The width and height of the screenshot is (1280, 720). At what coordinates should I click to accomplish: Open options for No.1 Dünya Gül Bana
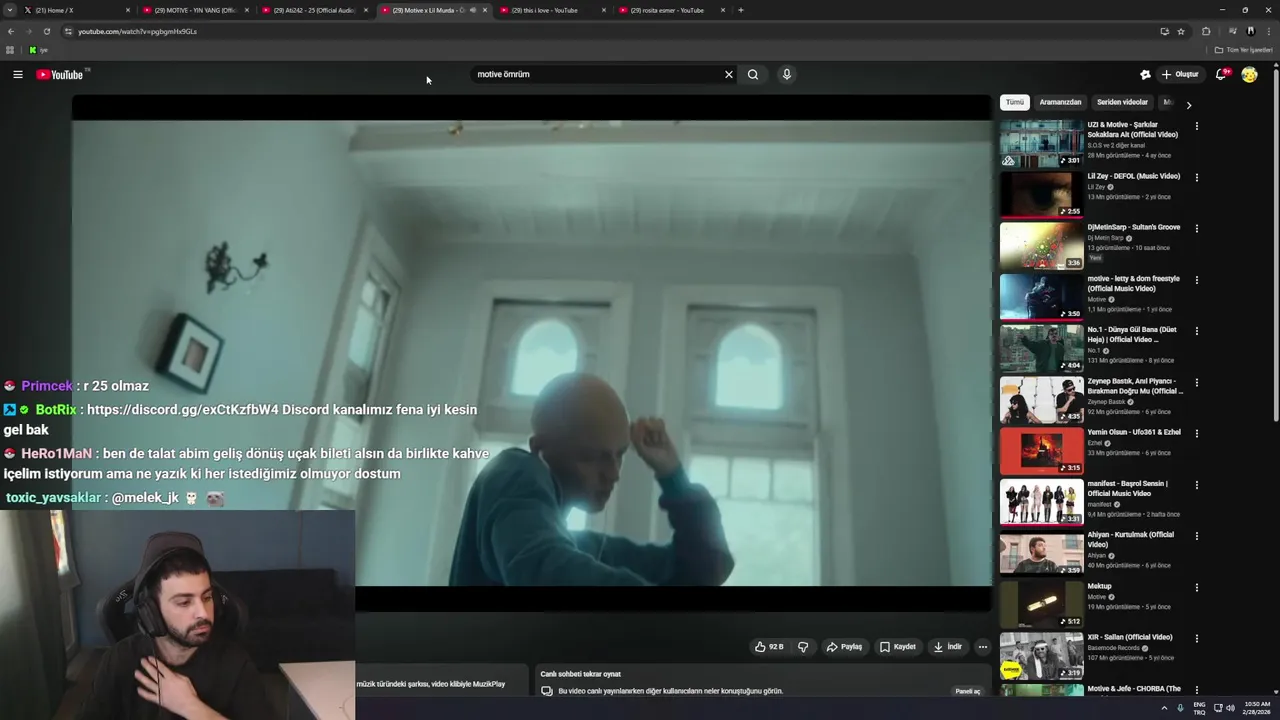pyautogui.click(x=1196, y=331)
